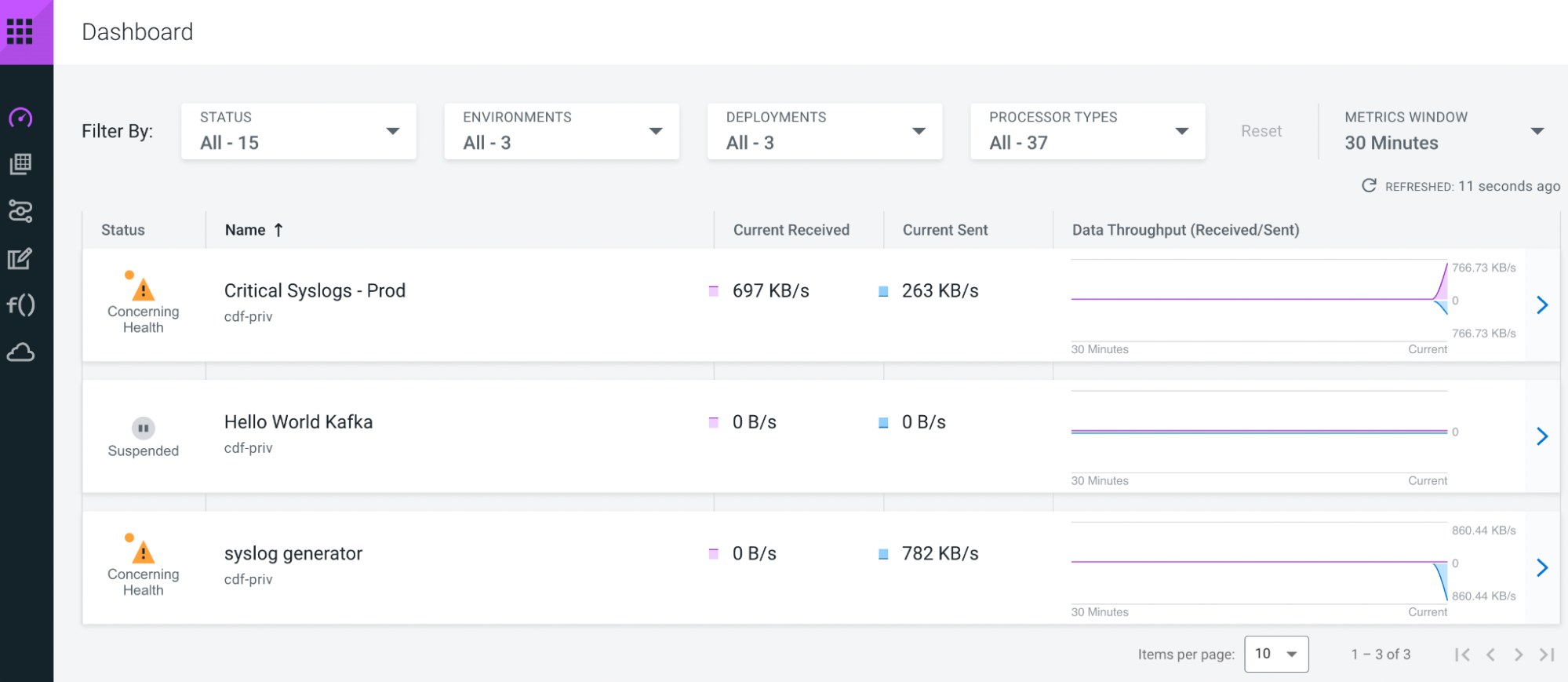Click throughput chart for Critical Syslogs - Prod
This screenshot has width=1568, height=682.
[x=1259, y=300]
